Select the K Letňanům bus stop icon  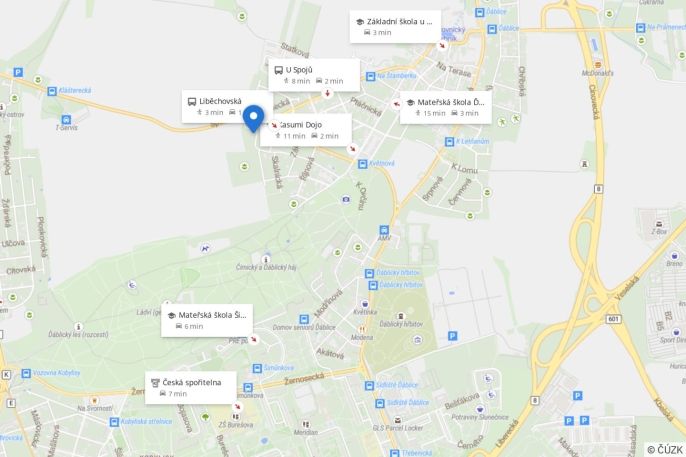(449, 142)
